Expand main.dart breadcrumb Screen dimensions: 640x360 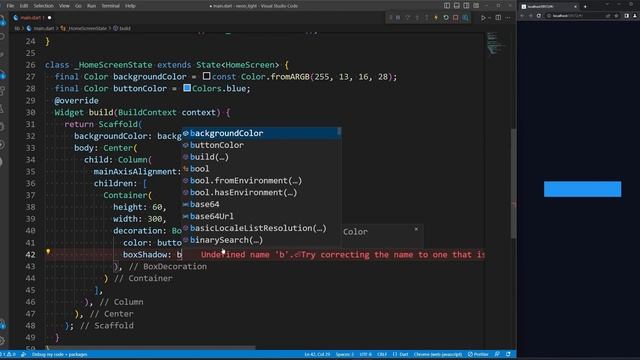40,28
